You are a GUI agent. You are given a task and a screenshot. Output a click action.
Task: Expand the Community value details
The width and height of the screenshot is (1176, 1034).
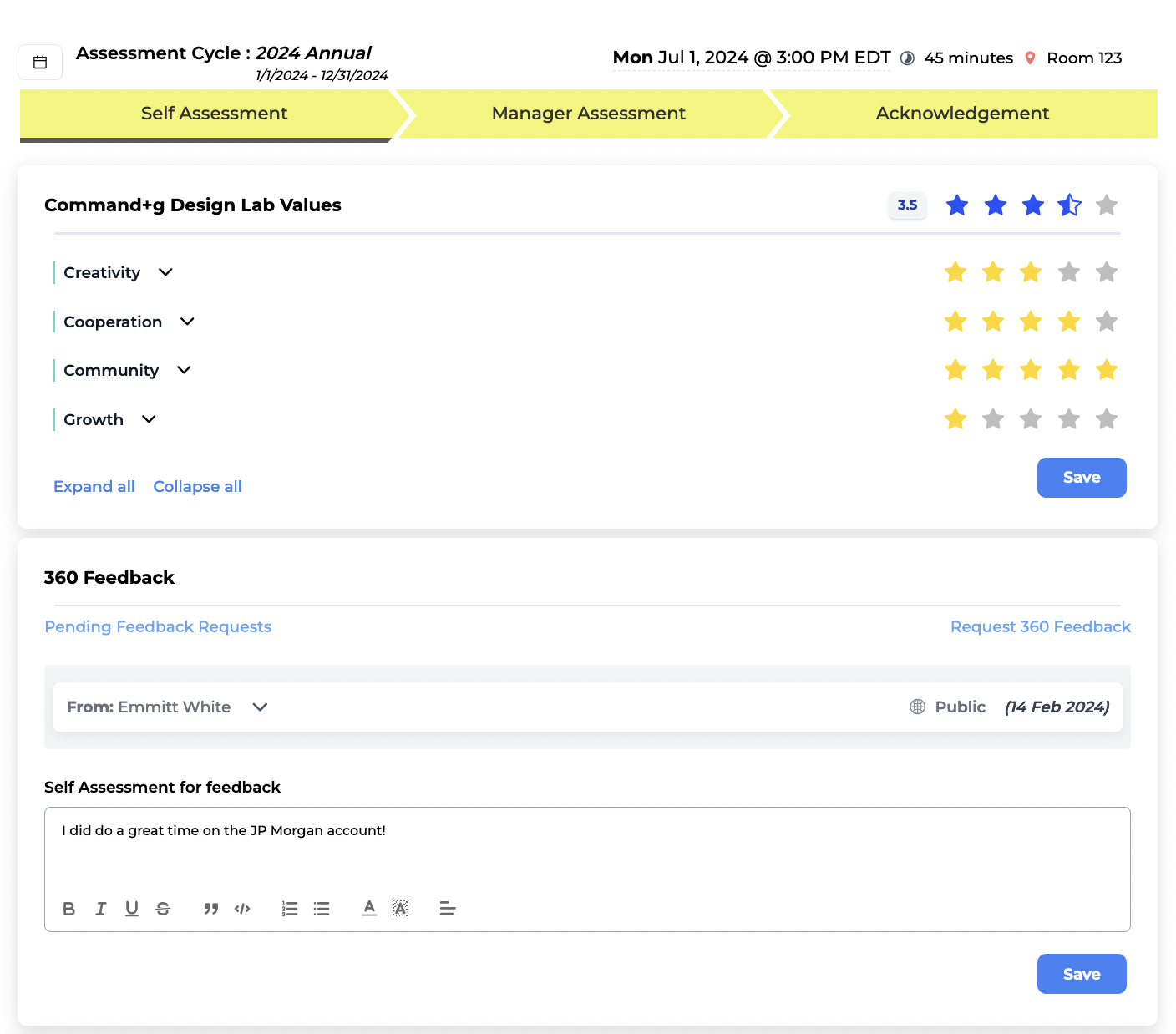coord(184,370)
